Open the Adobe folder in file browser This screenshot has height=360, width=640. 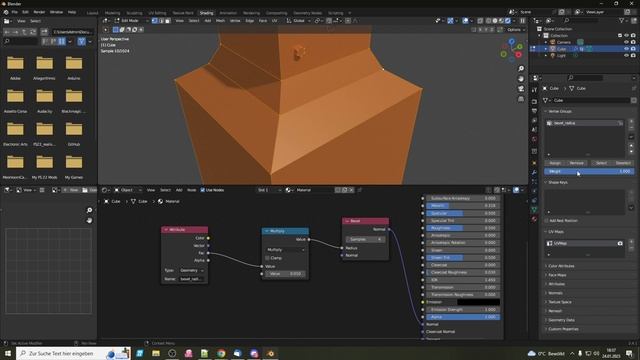click(15, 67)
